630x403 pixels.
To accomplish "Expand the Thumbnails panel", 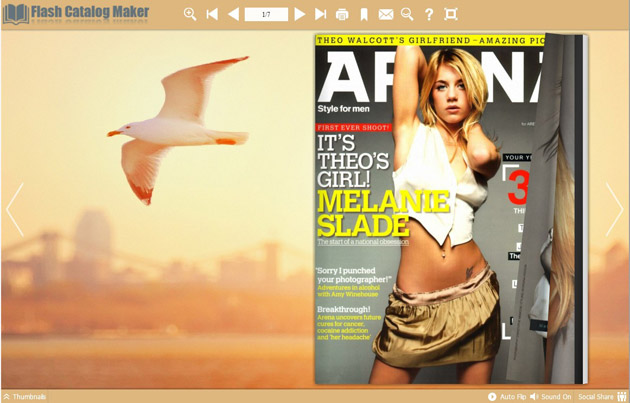I will pos(25,397).
